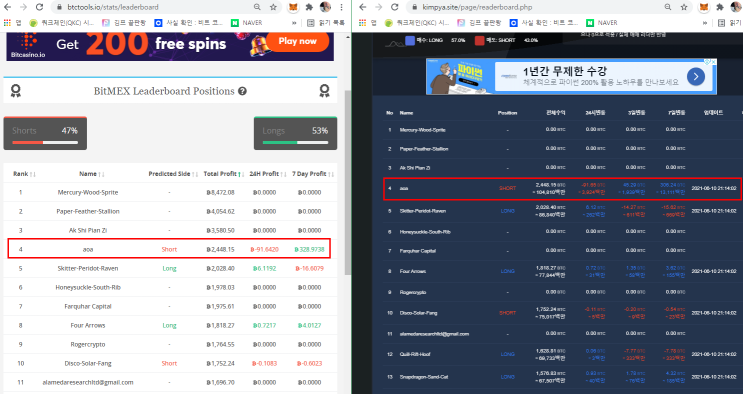Open the 쿼크체인(QKC) bookmark in the left window
743x394 pixels.
pyautogui.click(x=62, y=23)
